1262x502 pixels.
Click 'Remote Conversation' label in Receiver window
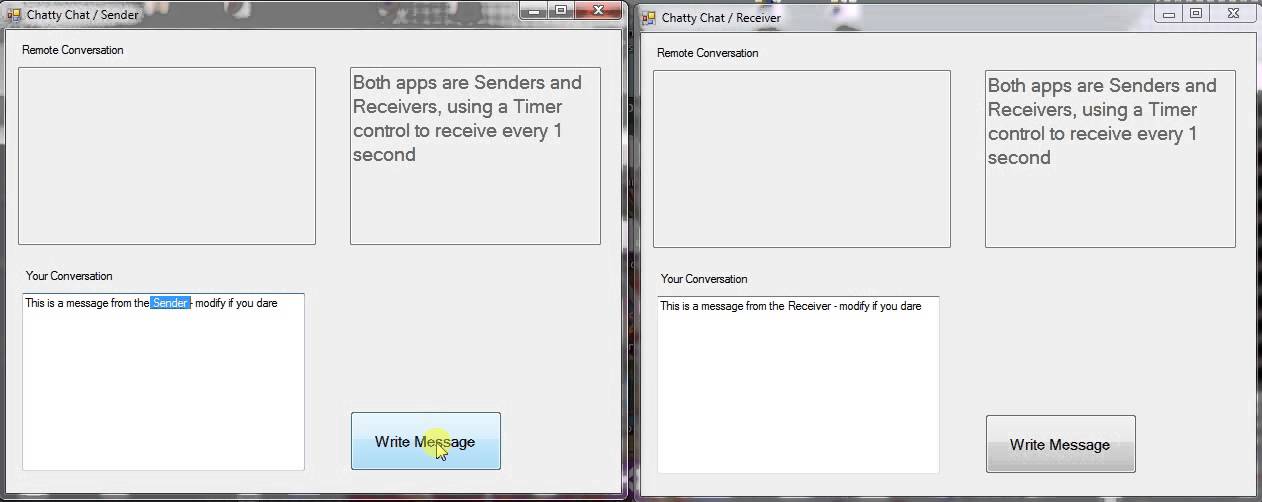tap(708, 53)
